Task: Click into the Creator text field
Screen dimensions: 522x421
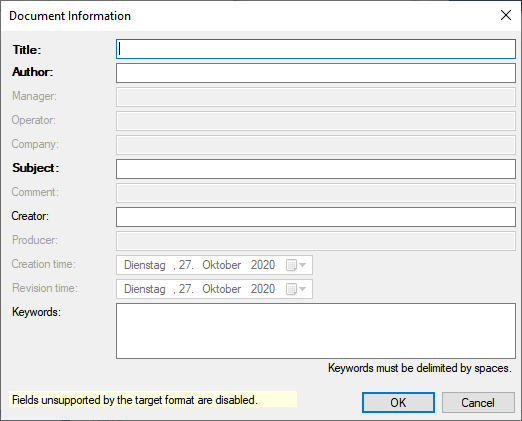Action: tap(316, 217)
